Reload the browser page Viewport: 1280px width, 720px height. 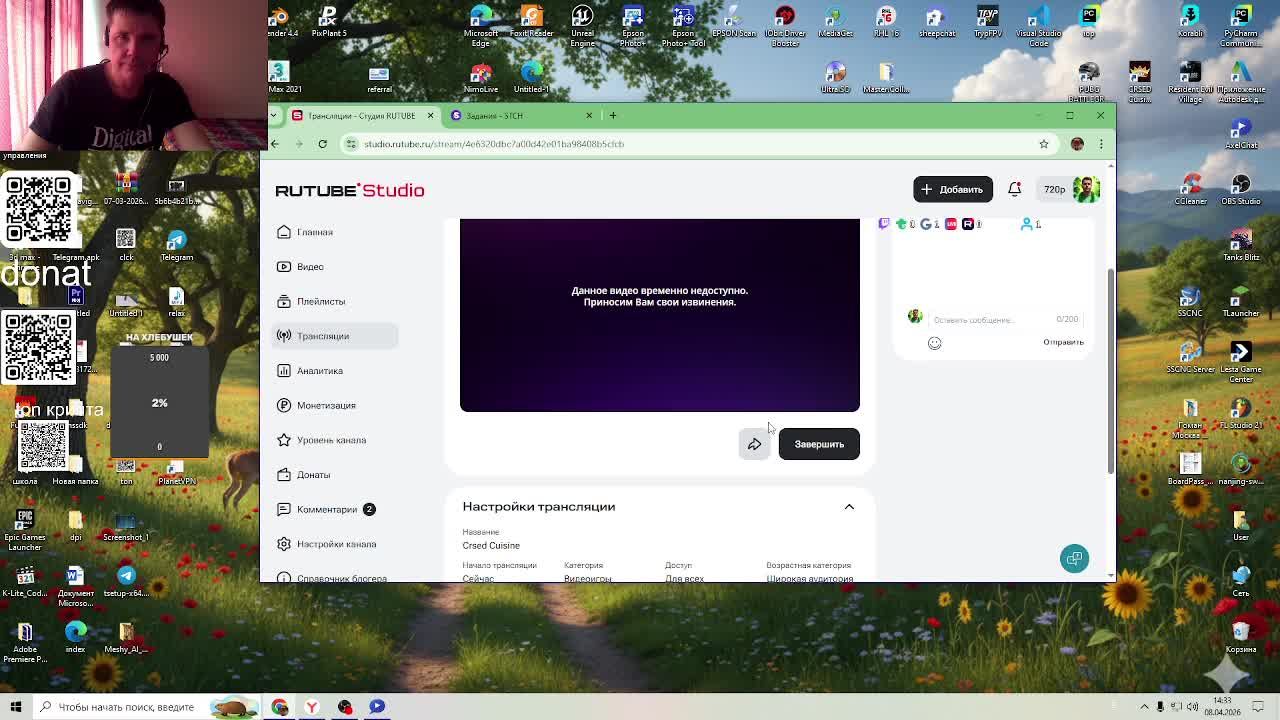pyautogui.click(x=322, y=144)
